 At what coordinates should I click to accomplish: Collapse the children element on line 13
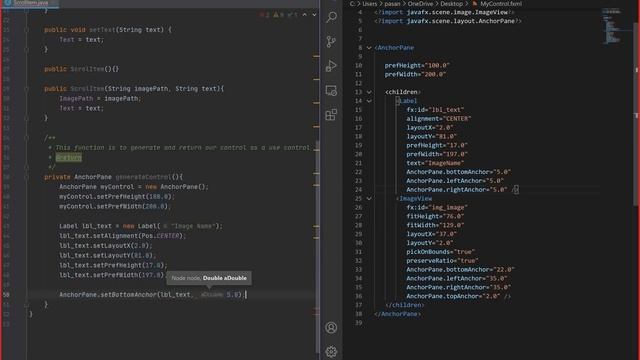click(x=369, y=92)
